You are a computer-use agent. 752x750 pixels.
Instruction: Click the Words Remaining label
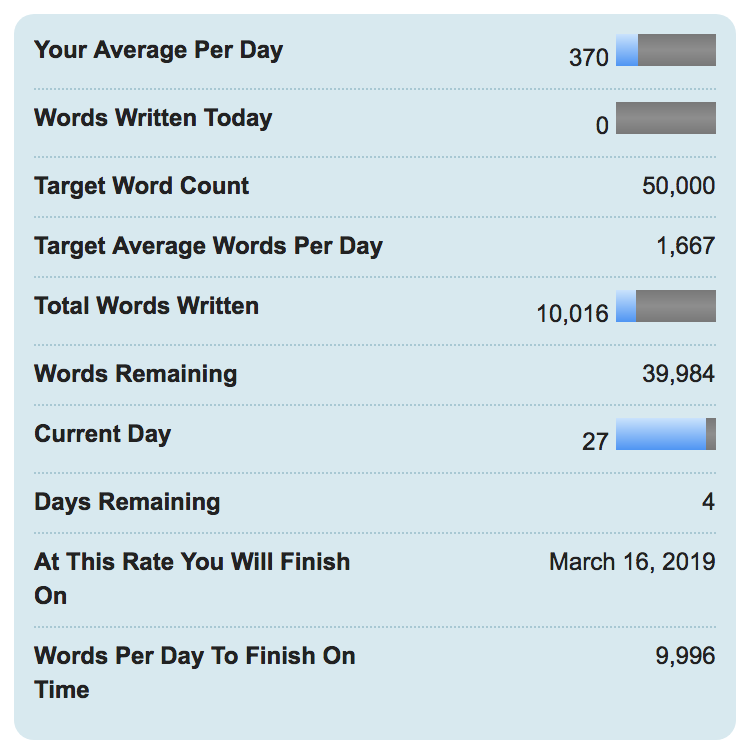(136, 374)
